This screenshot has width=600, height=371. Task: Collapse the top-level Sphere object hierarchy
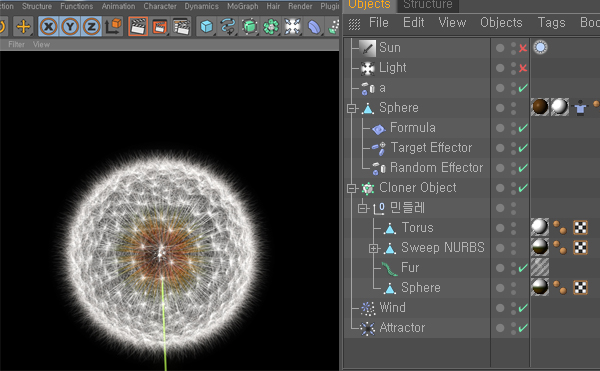point(352,109)
